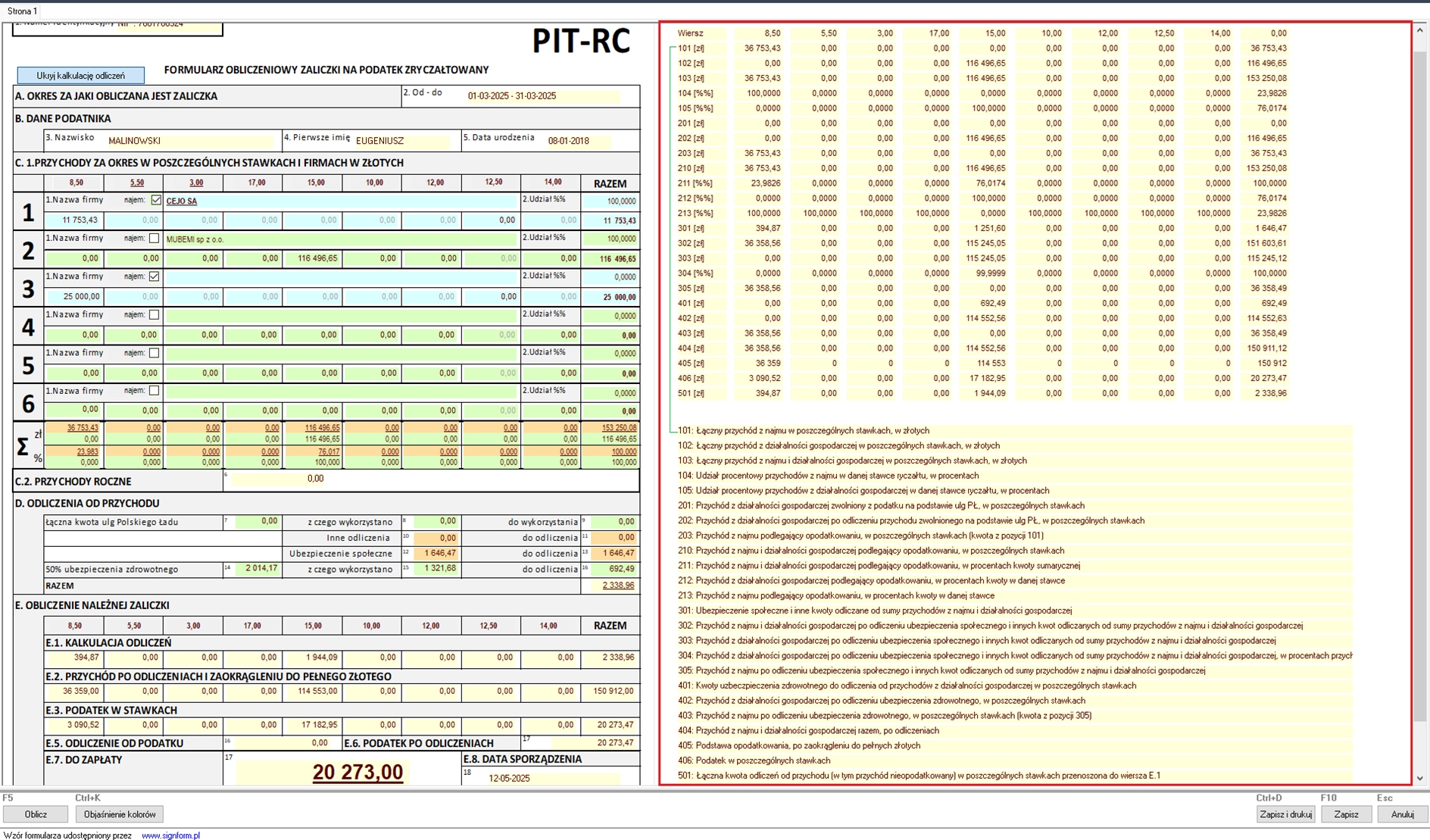Click the CEJO SA company name field

tap(341, 201)
